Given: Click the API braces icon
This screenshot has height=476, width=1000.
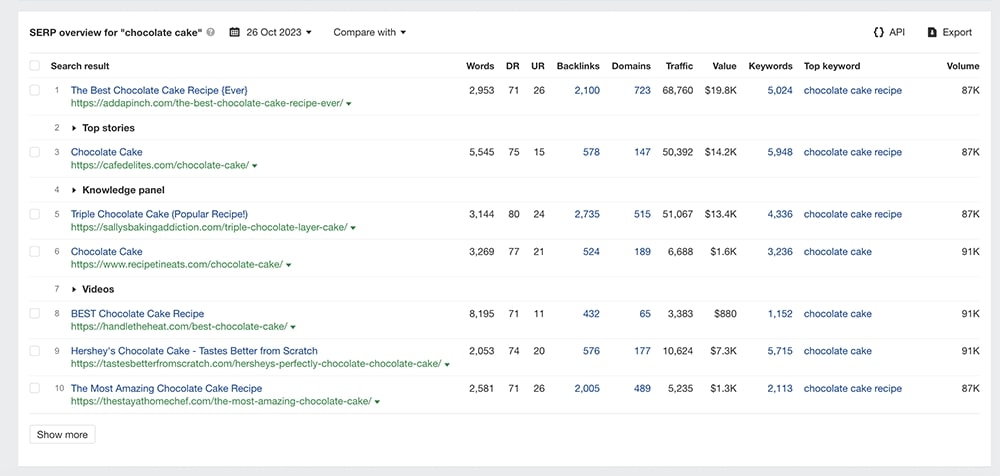Looking at the screenshot, I should point(878,32).
